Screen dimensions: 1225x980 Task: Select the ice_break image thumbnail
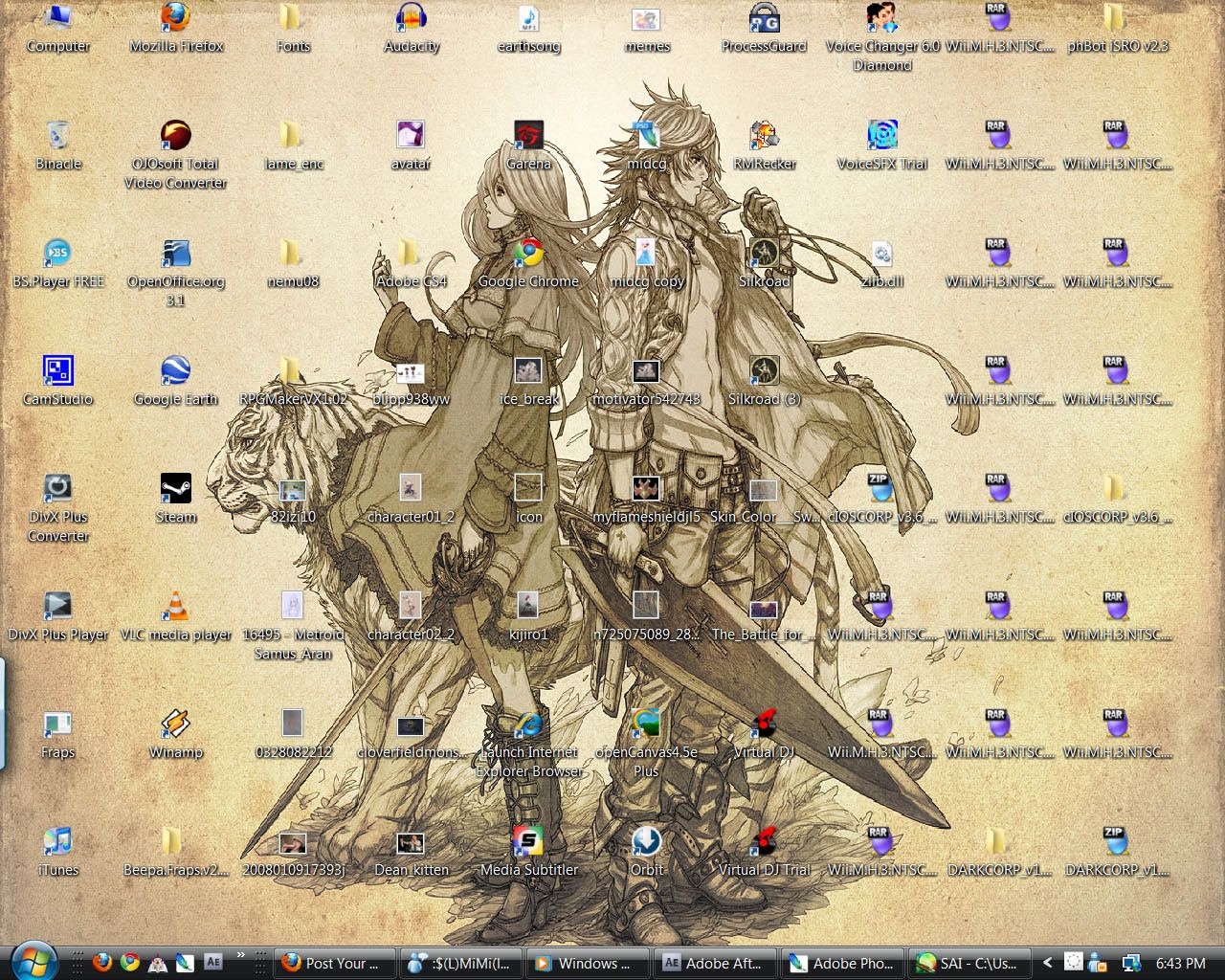coord(529,381)
